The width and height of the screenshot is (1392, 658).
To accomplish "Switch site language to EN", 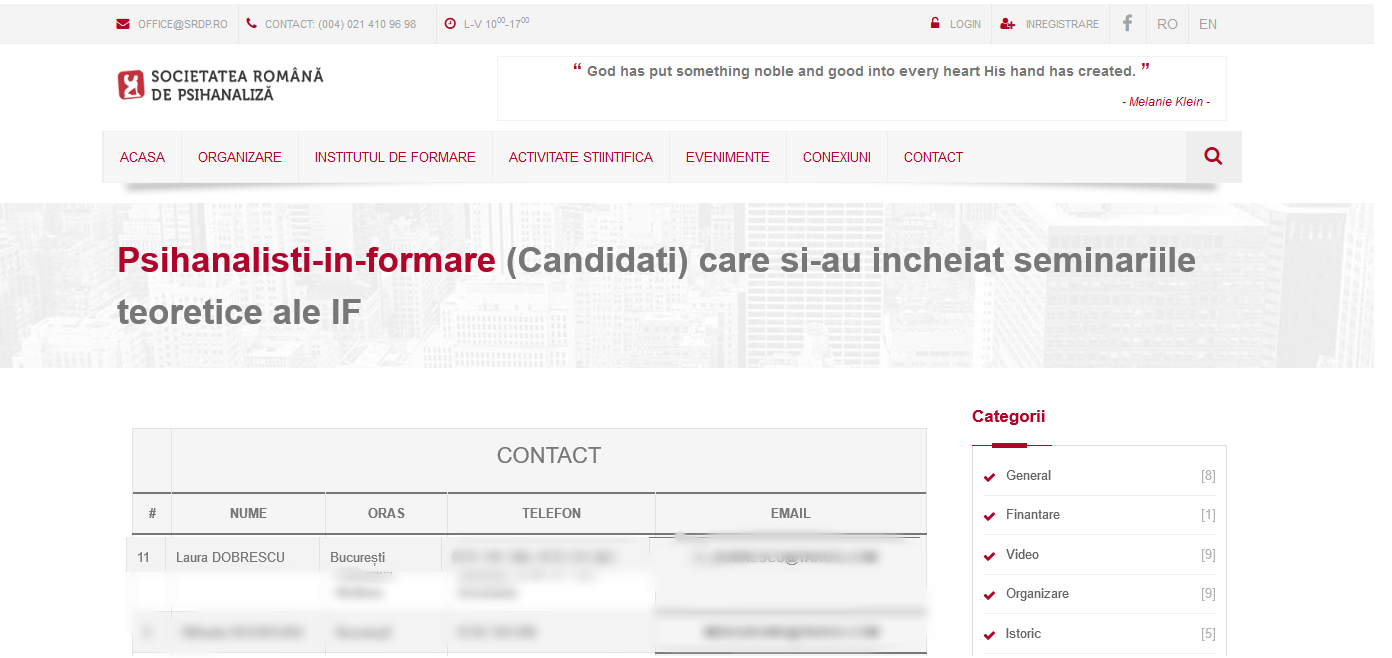I will [1207, 24].
